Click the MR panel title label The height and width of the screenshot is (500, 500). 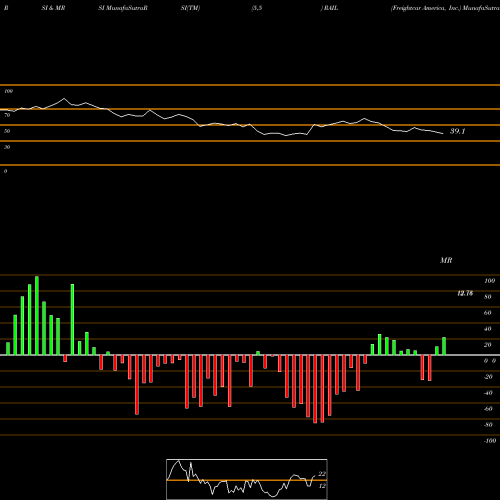coord(446,260)
